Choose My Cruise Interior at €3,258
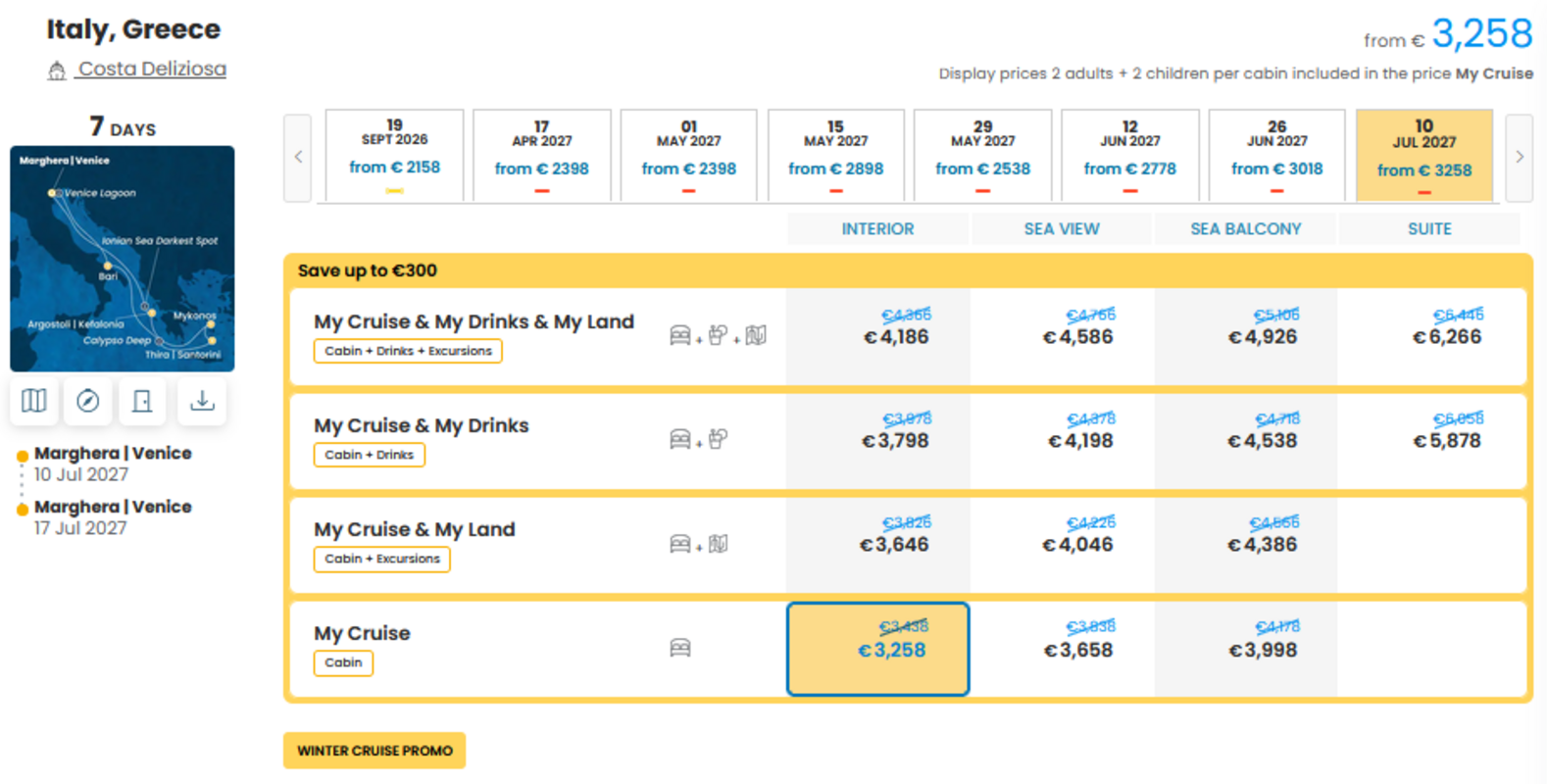This screenshot has width=1547, height=784. point(878,649)
